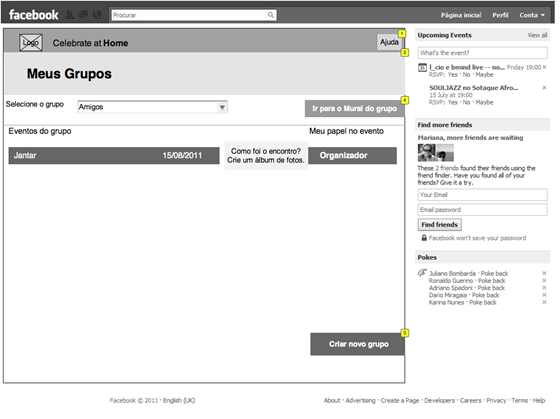The image size is (560, 419).
Task: Open the Terms footer link
Action: click(519, 400)
